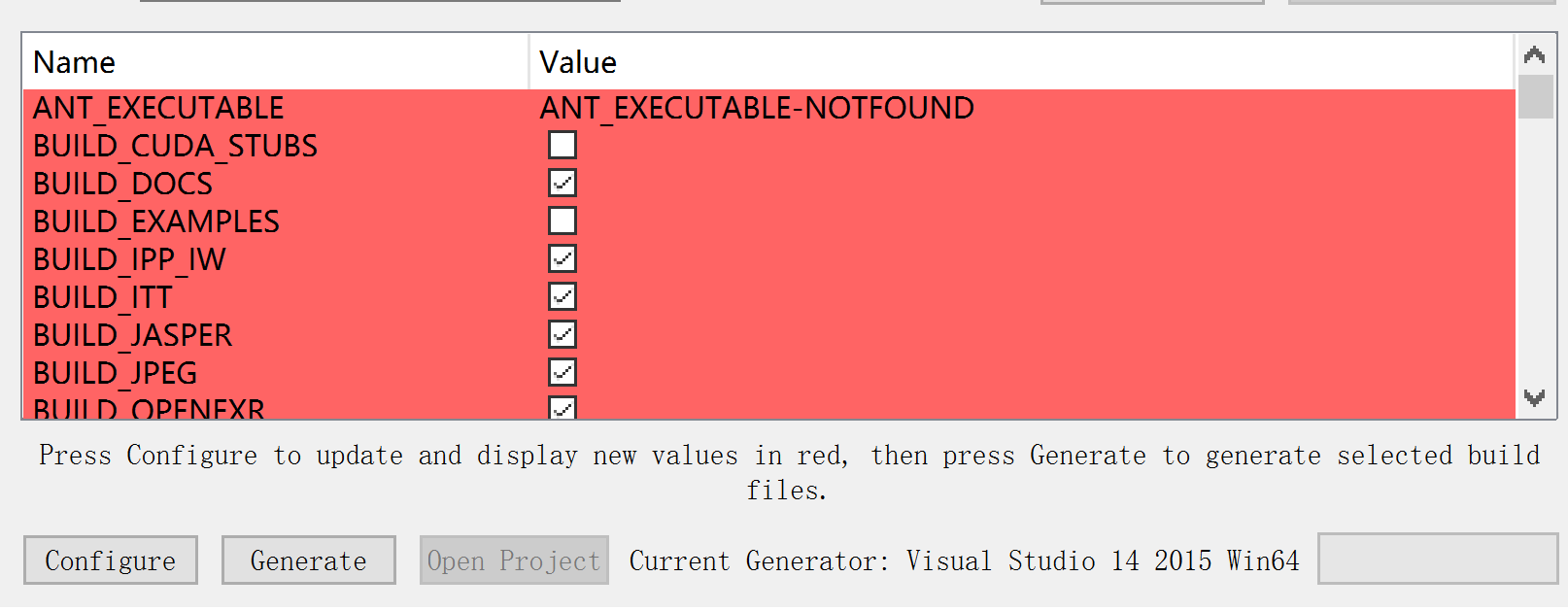Select the BUILD_JASPER row name
The width and height of the screenshot is (1568, 611).
132,335
